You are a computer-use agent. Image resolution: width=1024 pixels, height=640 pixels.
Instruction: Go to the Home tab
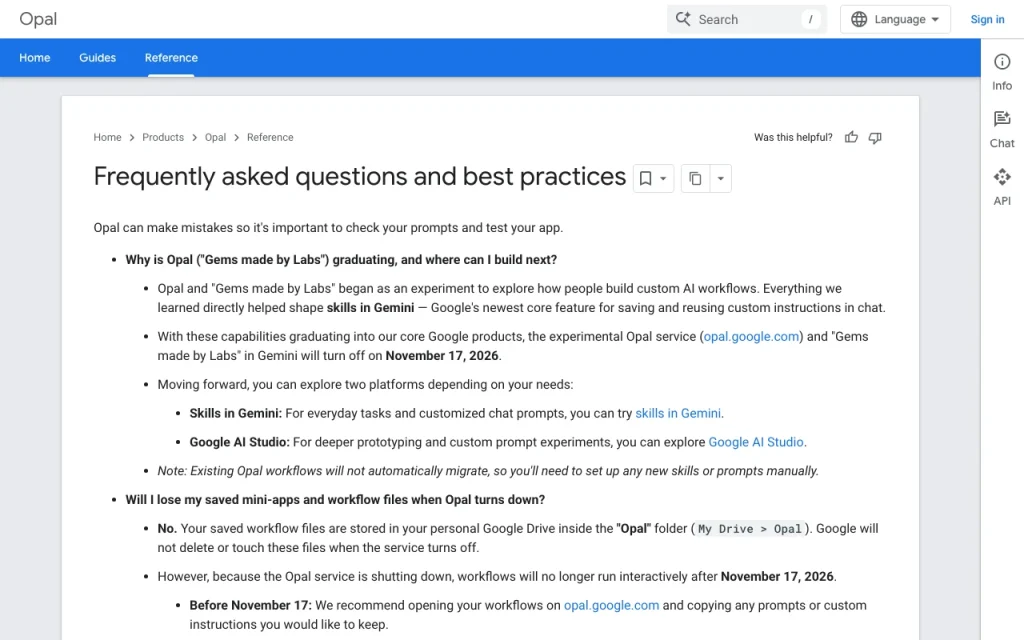(x=35, y=57)
